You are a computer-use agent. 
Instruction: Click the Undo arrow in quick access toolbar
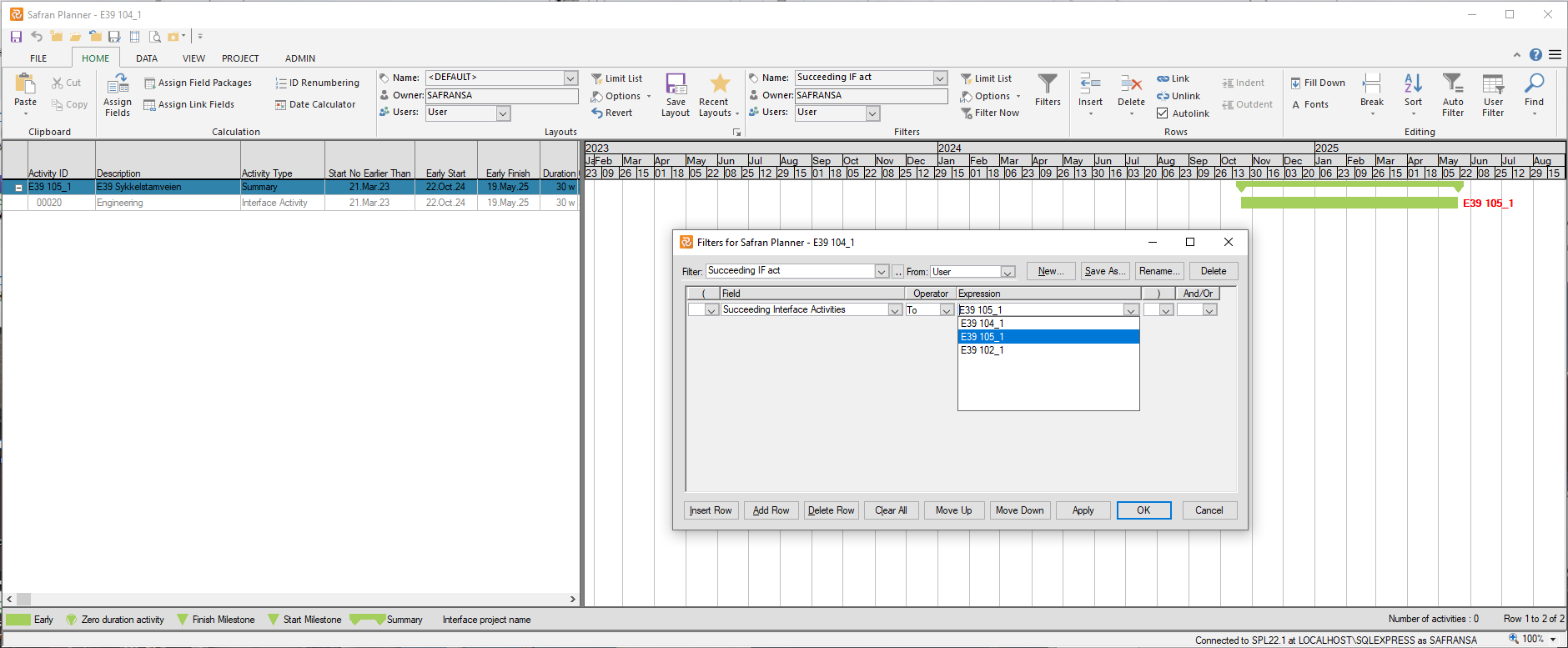[36, 37]
